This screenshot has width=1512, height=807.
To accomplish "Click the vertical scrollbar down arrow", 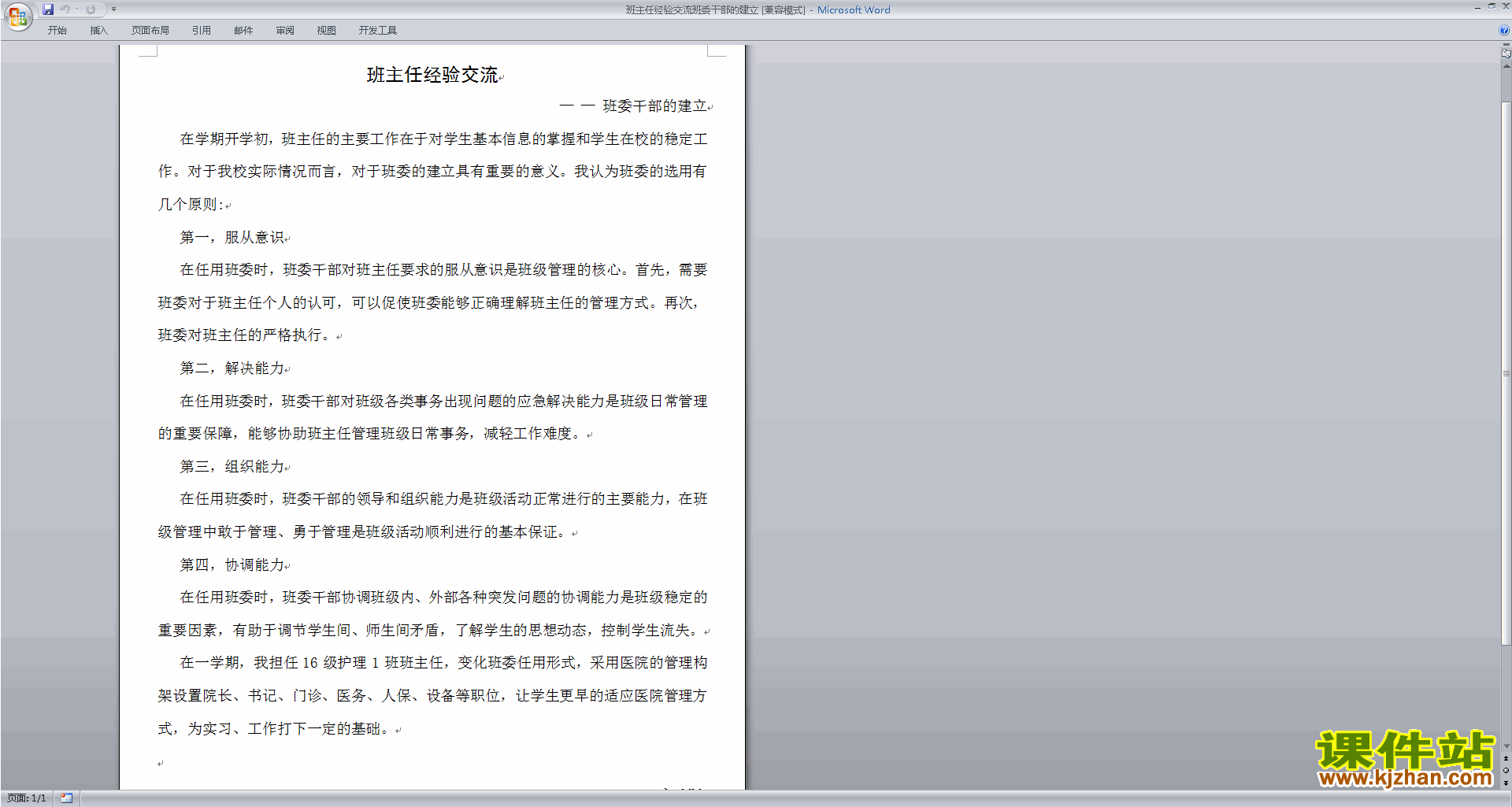I will tap(1506, 746).
